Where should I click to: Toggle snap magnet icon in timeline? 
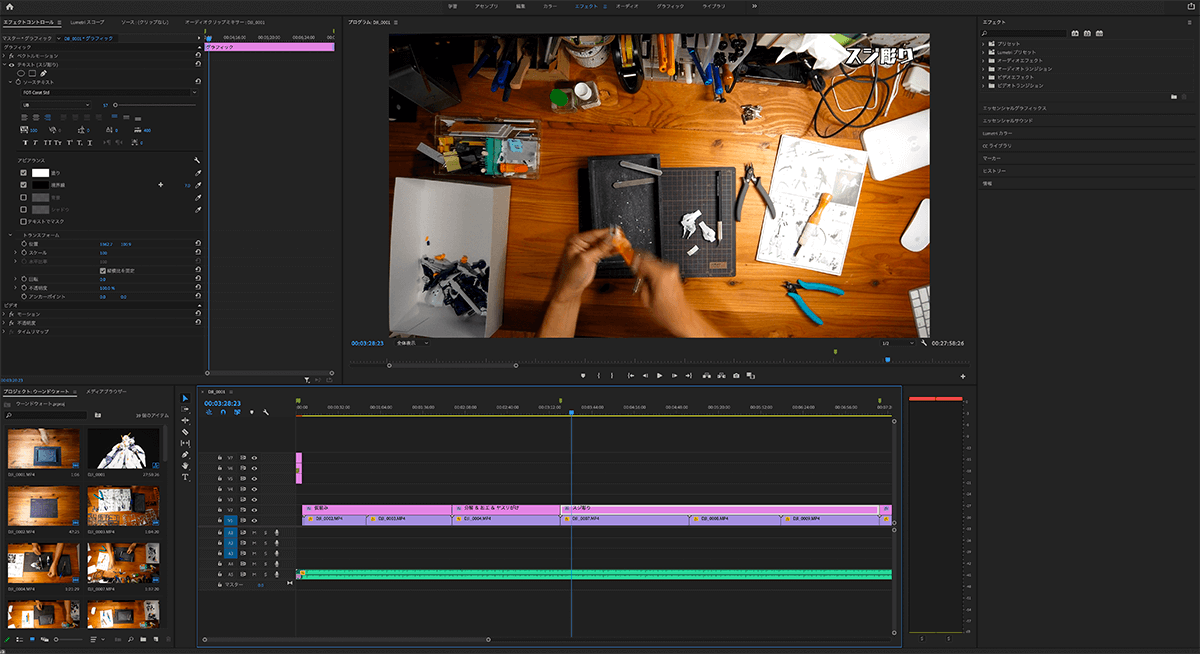click(x=222, y=412)
